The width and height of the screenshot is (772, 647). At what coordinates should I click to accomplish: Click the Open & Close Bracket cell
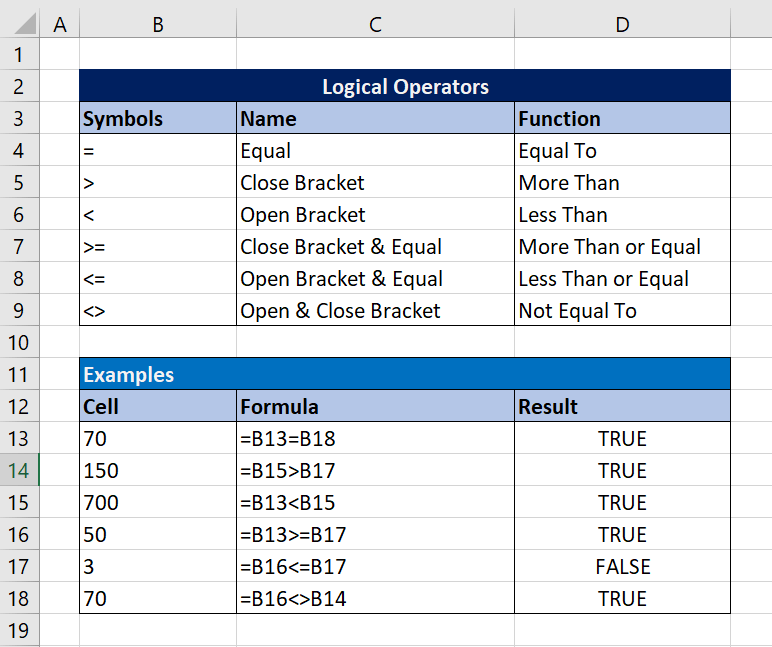pyautogui.click(x=375, y=311)
